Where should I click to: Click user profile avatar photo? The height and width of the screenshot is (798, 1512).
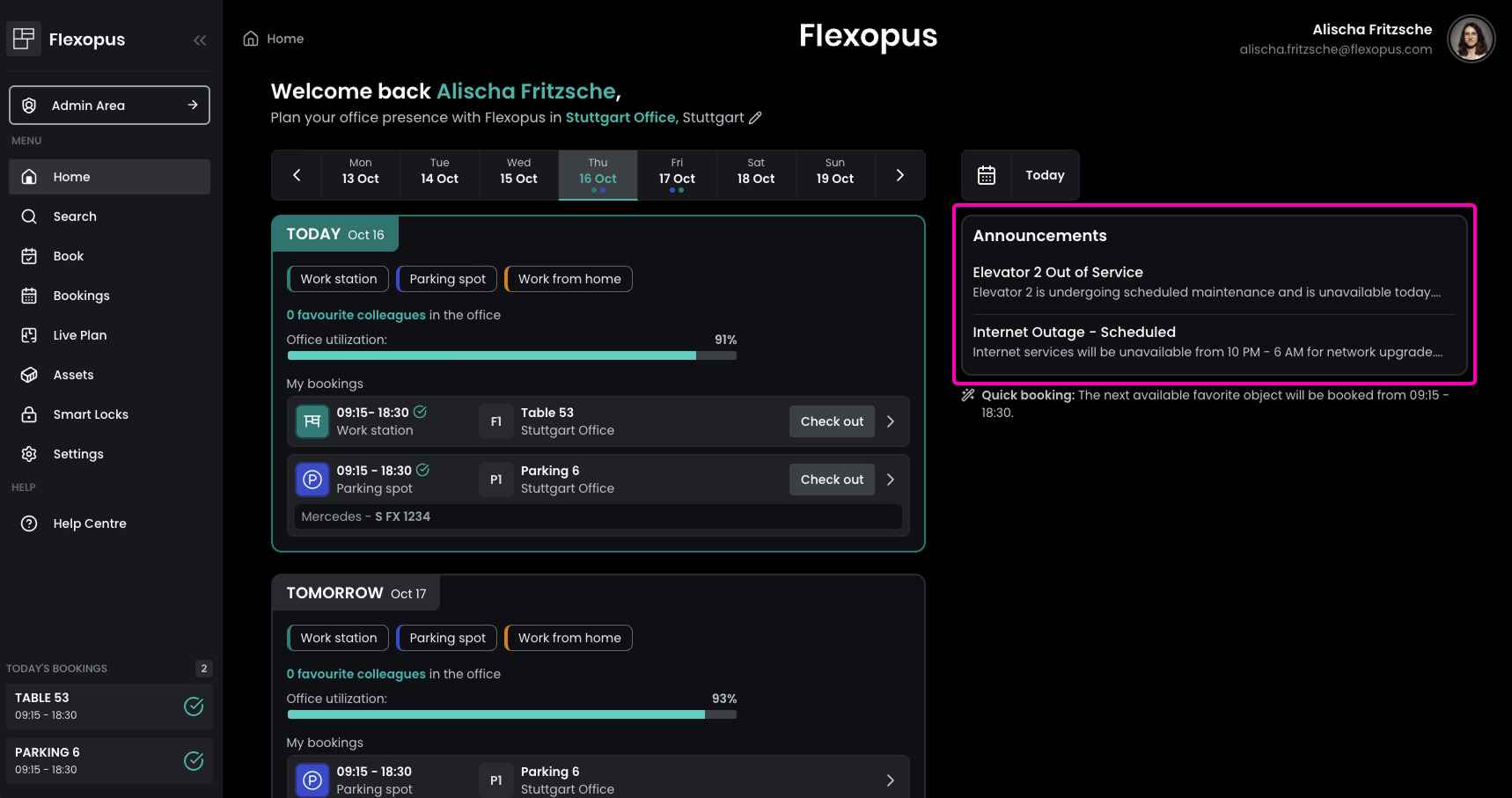(x=1471, y=39)
